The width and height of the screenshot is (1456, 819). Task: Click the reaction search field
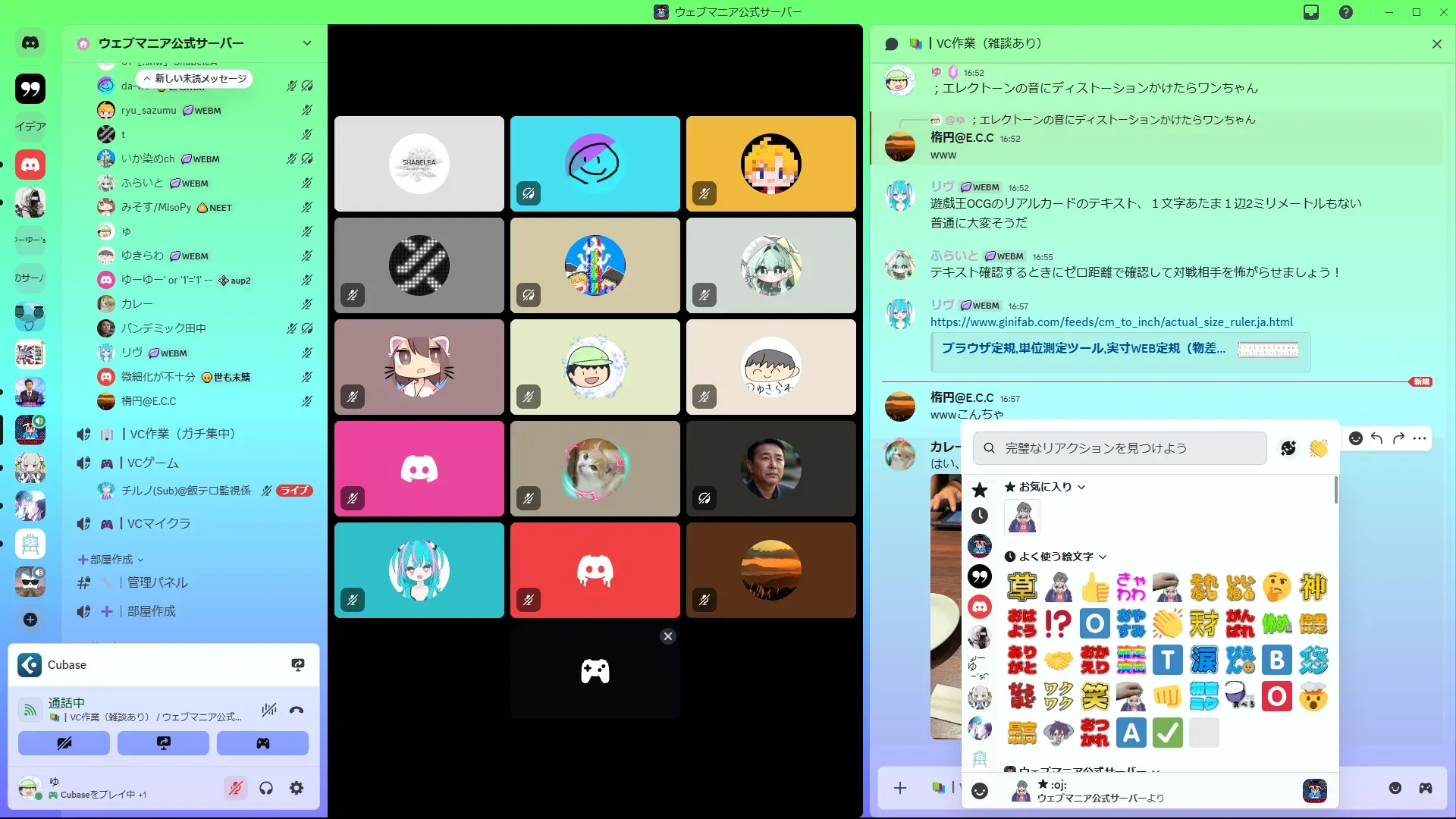point(1120,448)
